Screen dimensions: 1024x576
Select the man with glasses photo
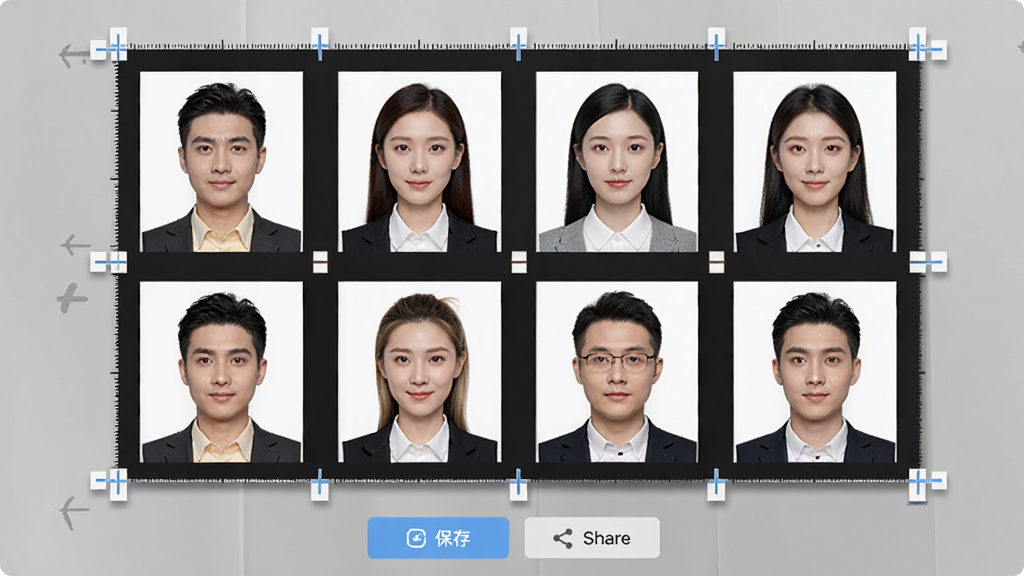617,372
